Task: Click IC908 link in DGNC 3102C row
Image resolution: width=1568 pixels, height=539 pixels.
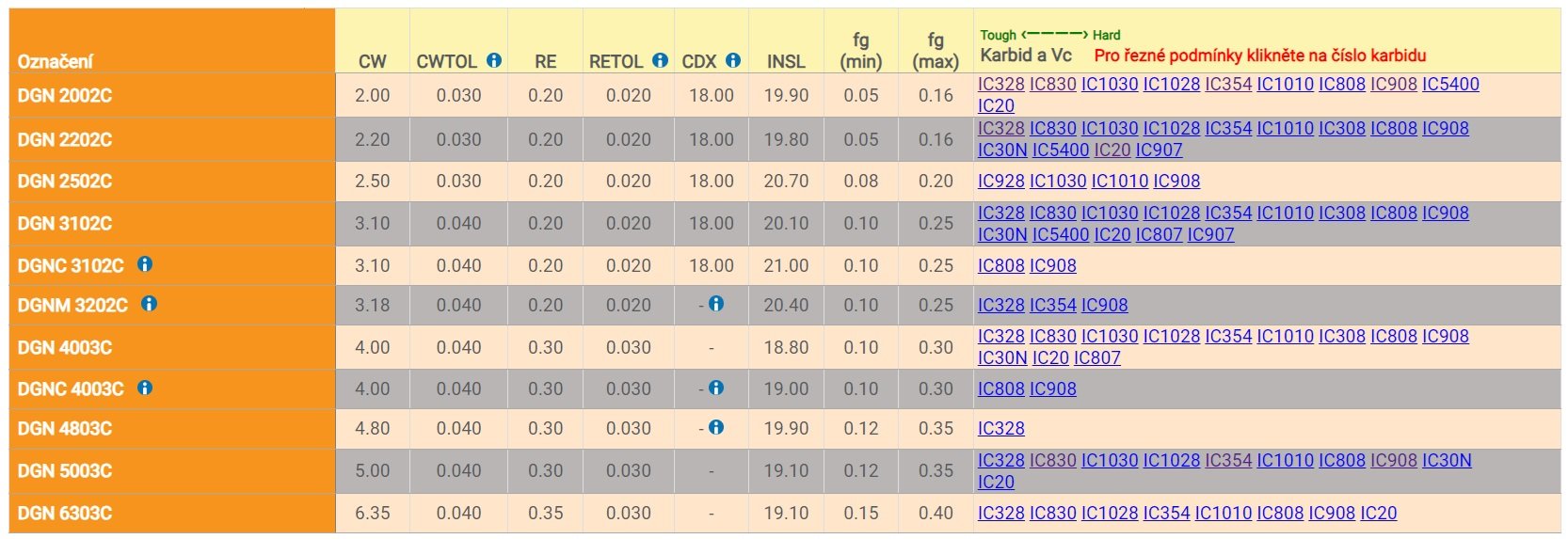Action: tap(1052, 265)
